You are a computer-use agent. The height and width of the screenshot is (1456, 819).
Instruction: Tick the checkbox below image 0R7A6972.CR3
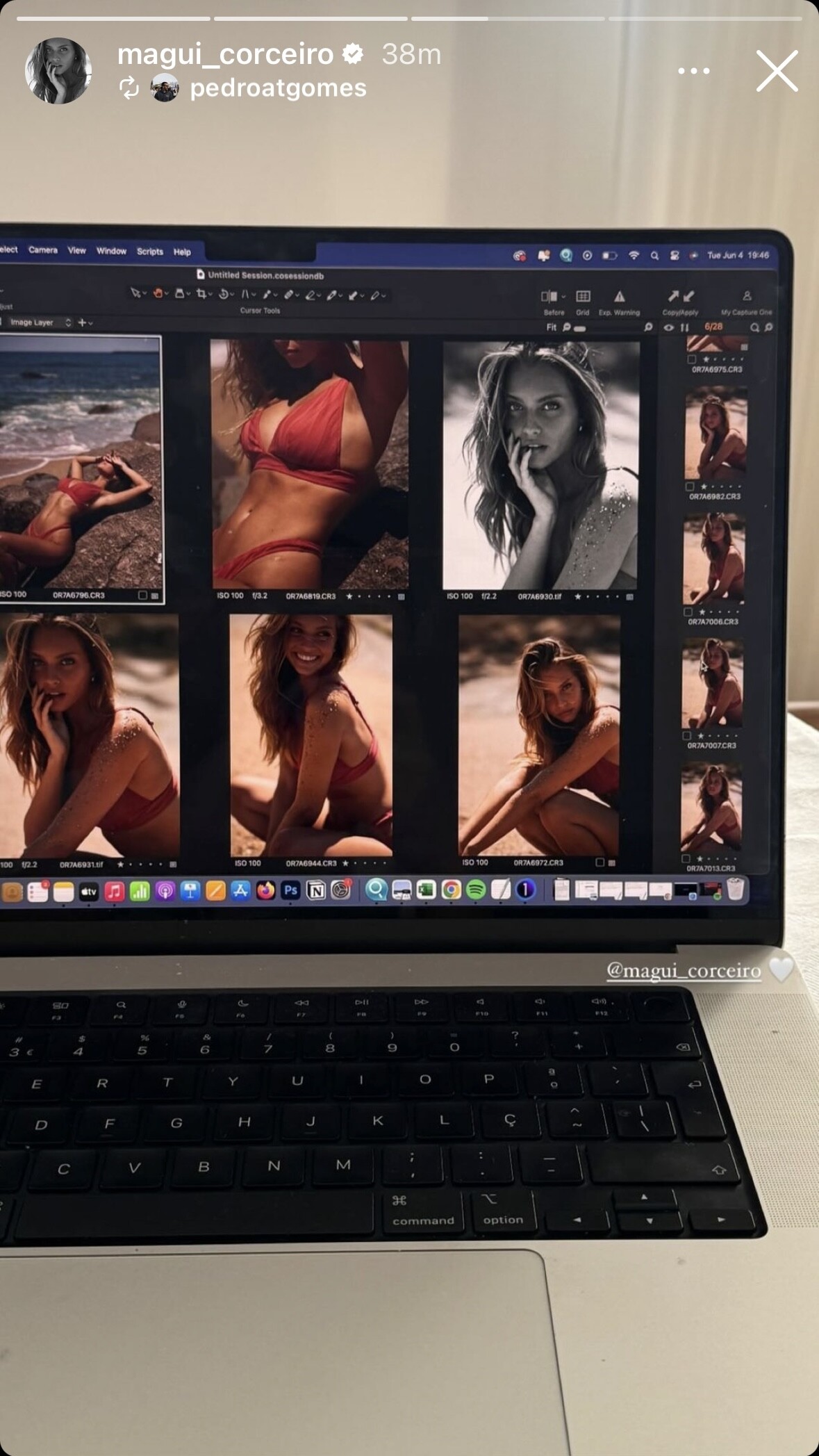click(600, 862)
